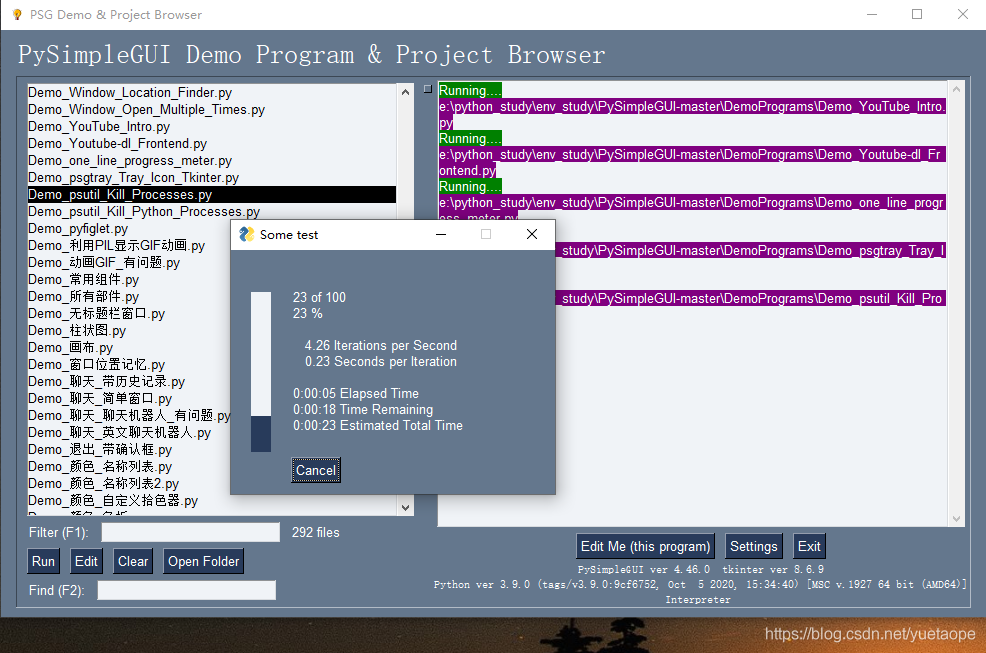This screenshot has height=653, width=986.
Task: Click Edit Me (this program) button
Action: [x=645, y=546]
